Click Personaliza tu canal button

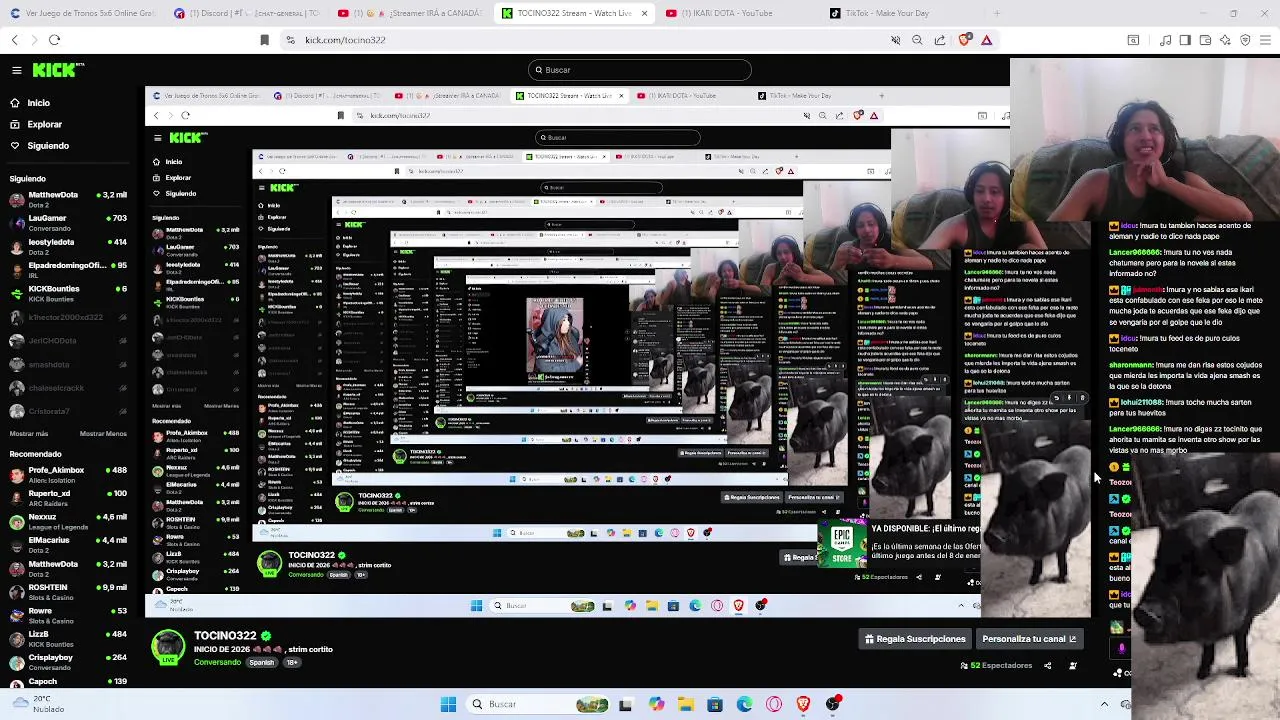(1029, 639)
